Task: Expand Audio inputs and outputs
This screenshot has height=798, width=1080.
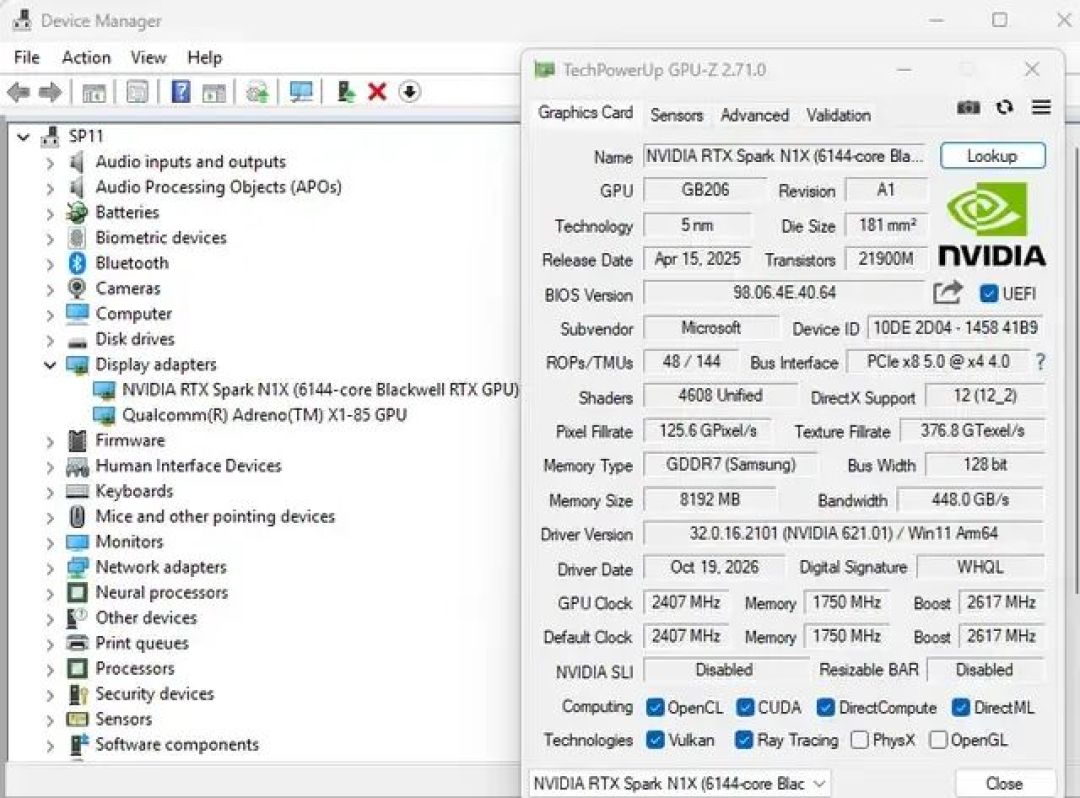Action: pyautogui.click(x=50, y=163)
